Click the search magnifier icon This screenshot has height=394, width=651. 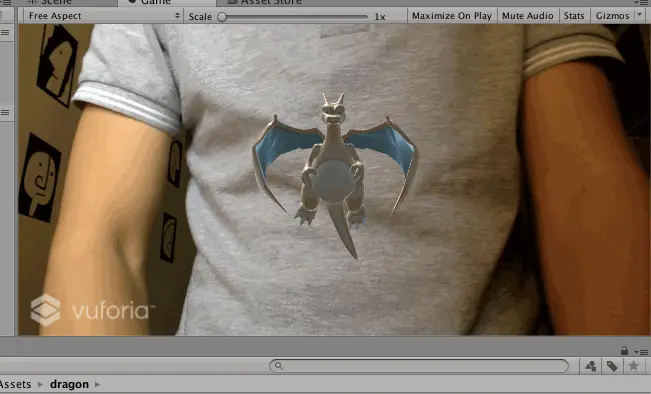pos(279,366)
